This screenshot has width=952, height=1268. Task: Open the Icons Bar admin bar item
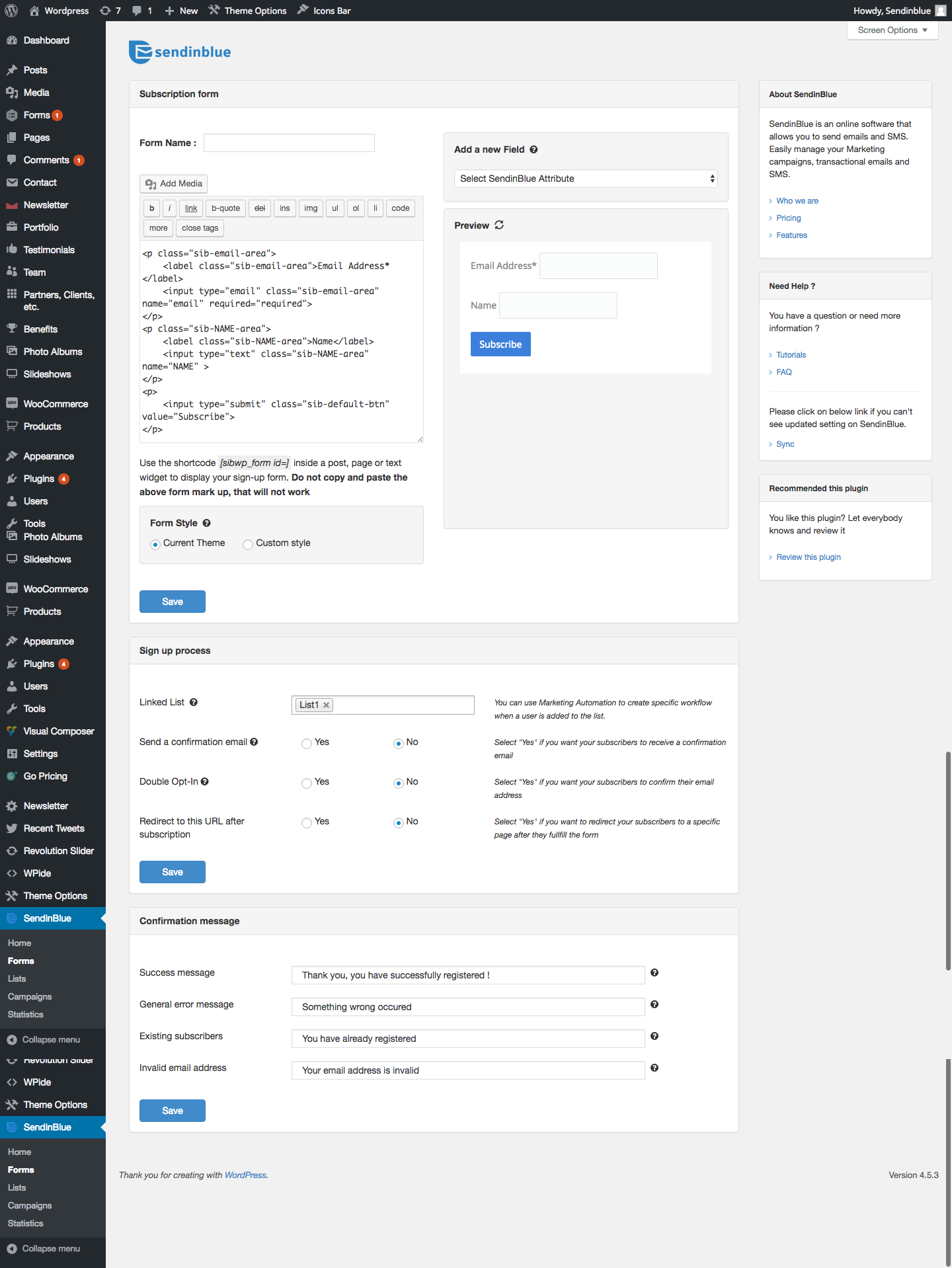point(324,11)
